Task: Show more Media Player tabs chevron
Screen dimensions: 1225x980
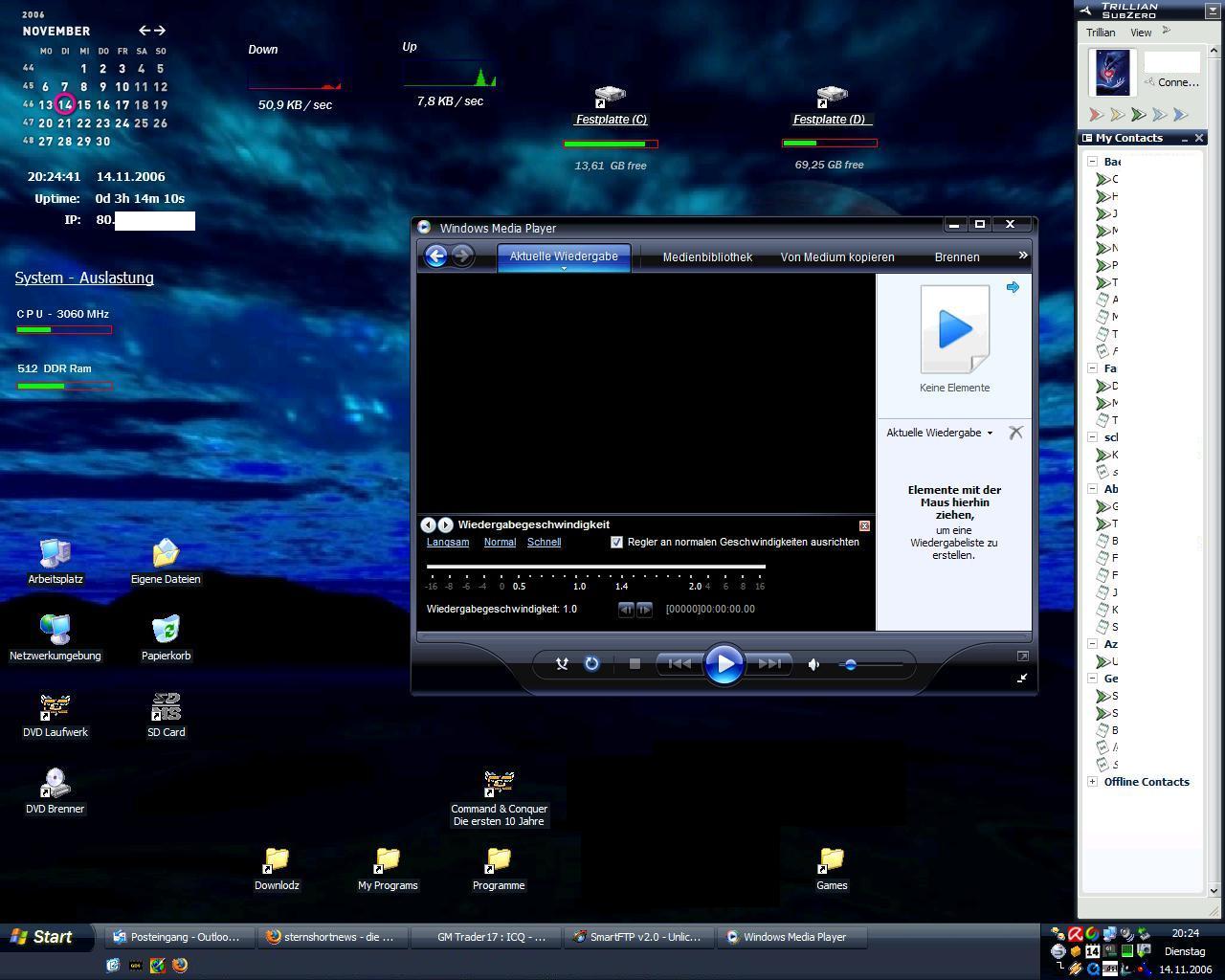Action: coord(1022,255)
